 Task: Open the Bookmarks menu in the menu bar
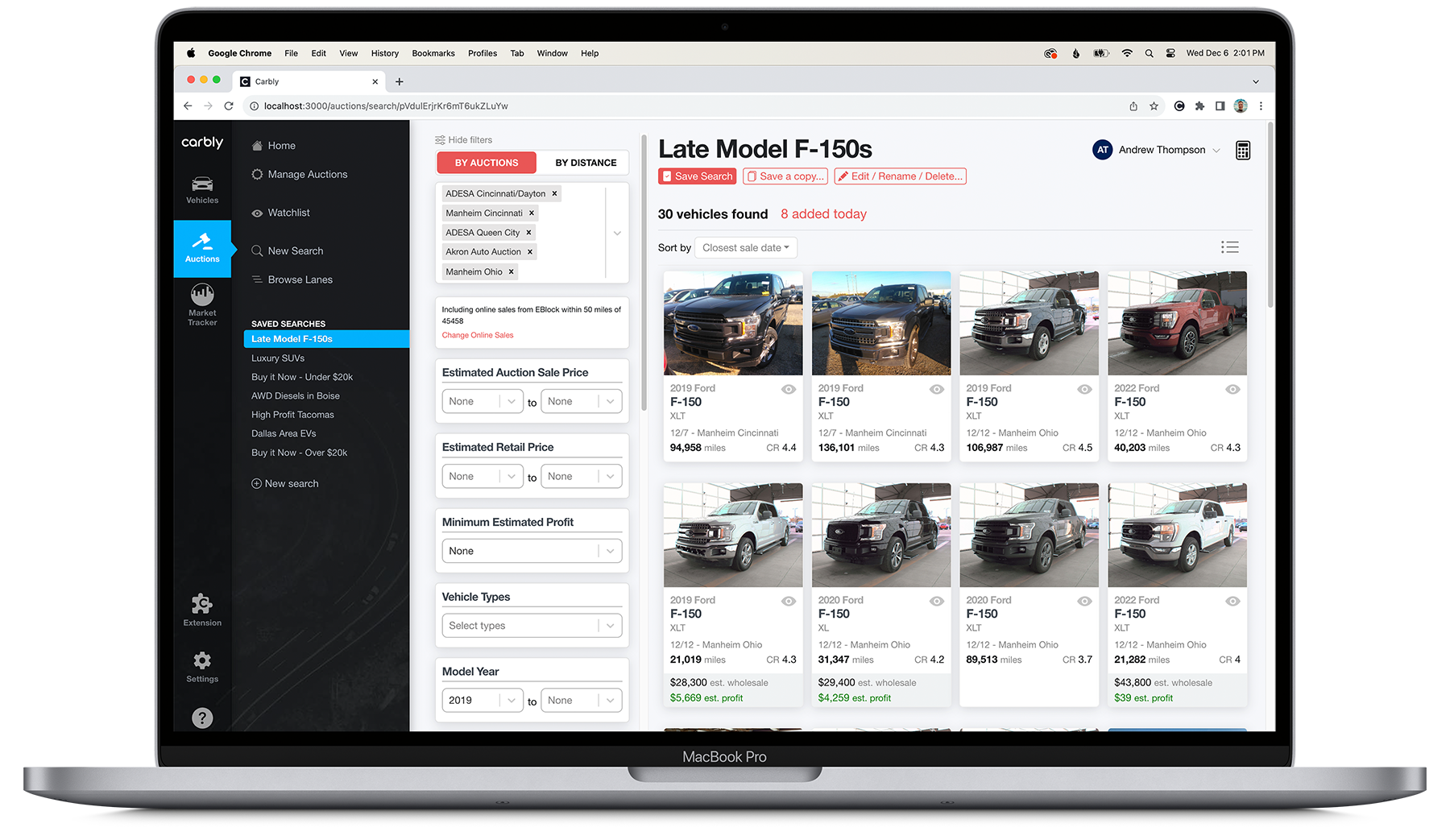click(433, 53)
